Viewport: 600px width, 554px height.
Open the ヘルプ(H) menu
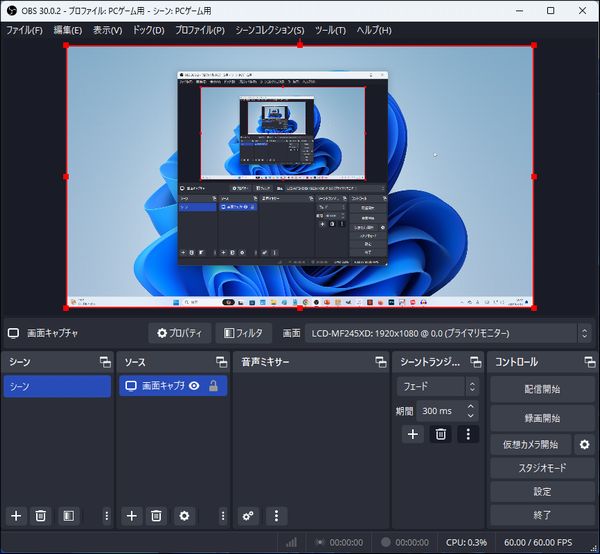click(x=374, y=30)
